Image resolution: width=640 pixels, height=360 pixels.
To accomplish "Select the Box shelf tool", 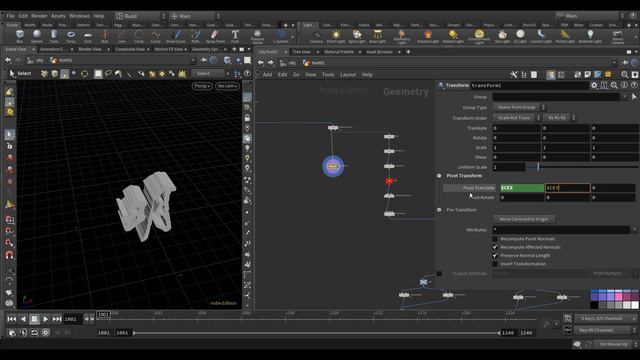I will pyautogui.click(x=20, y=36).
